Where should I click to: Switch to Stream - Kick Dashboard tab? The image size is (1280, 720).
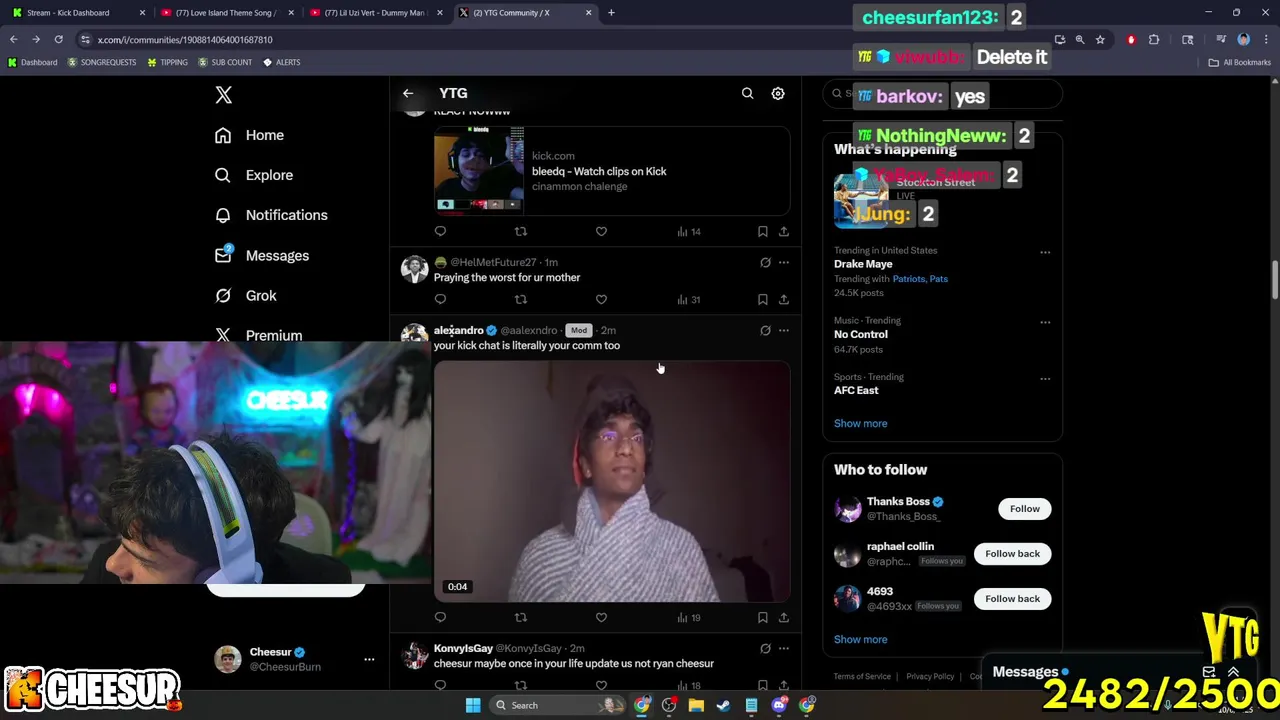[76, 13]
